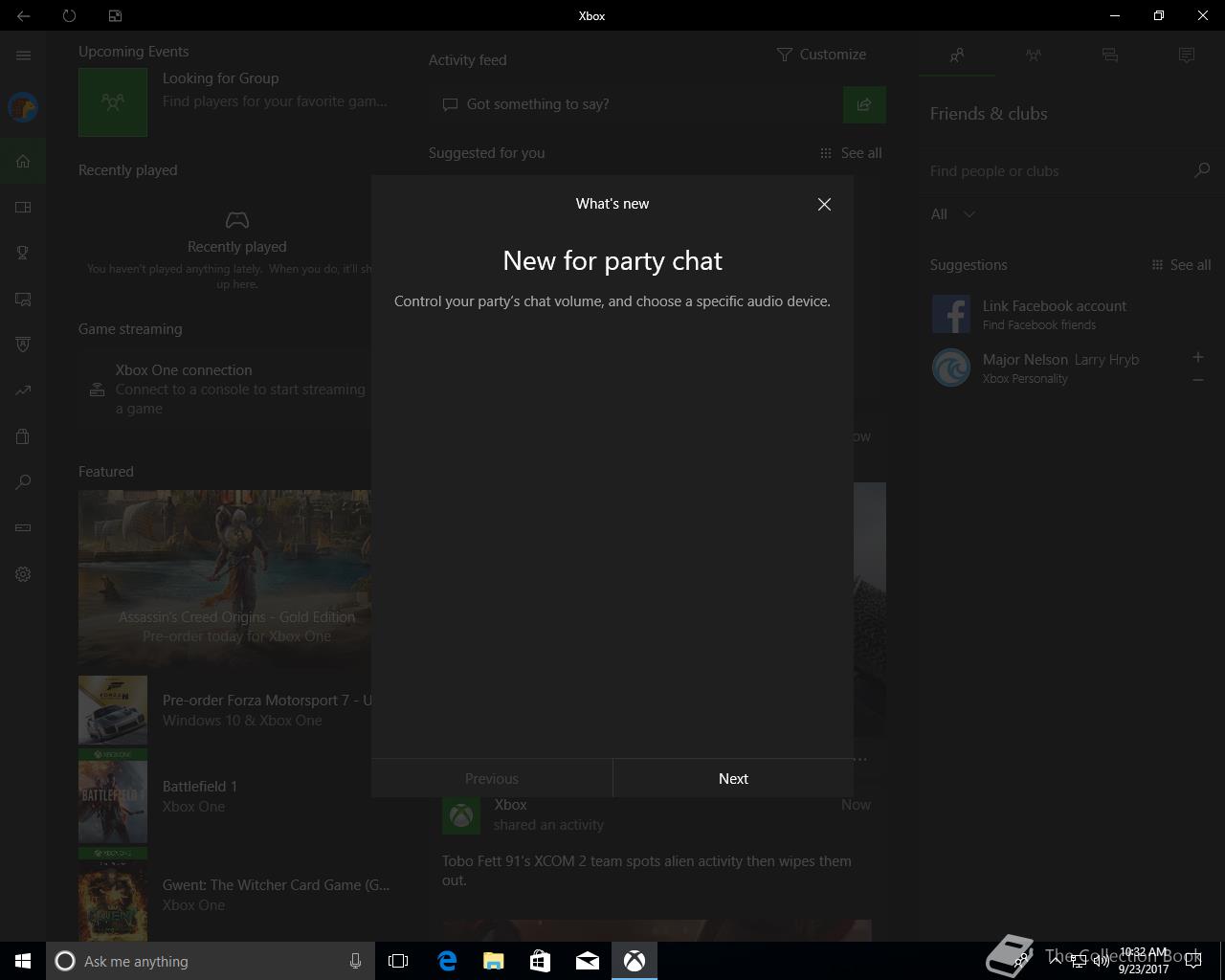Open Game DVR captures icon
Image resolution: width=1225 pixels, height=980 pixels.
coord(23,299)
